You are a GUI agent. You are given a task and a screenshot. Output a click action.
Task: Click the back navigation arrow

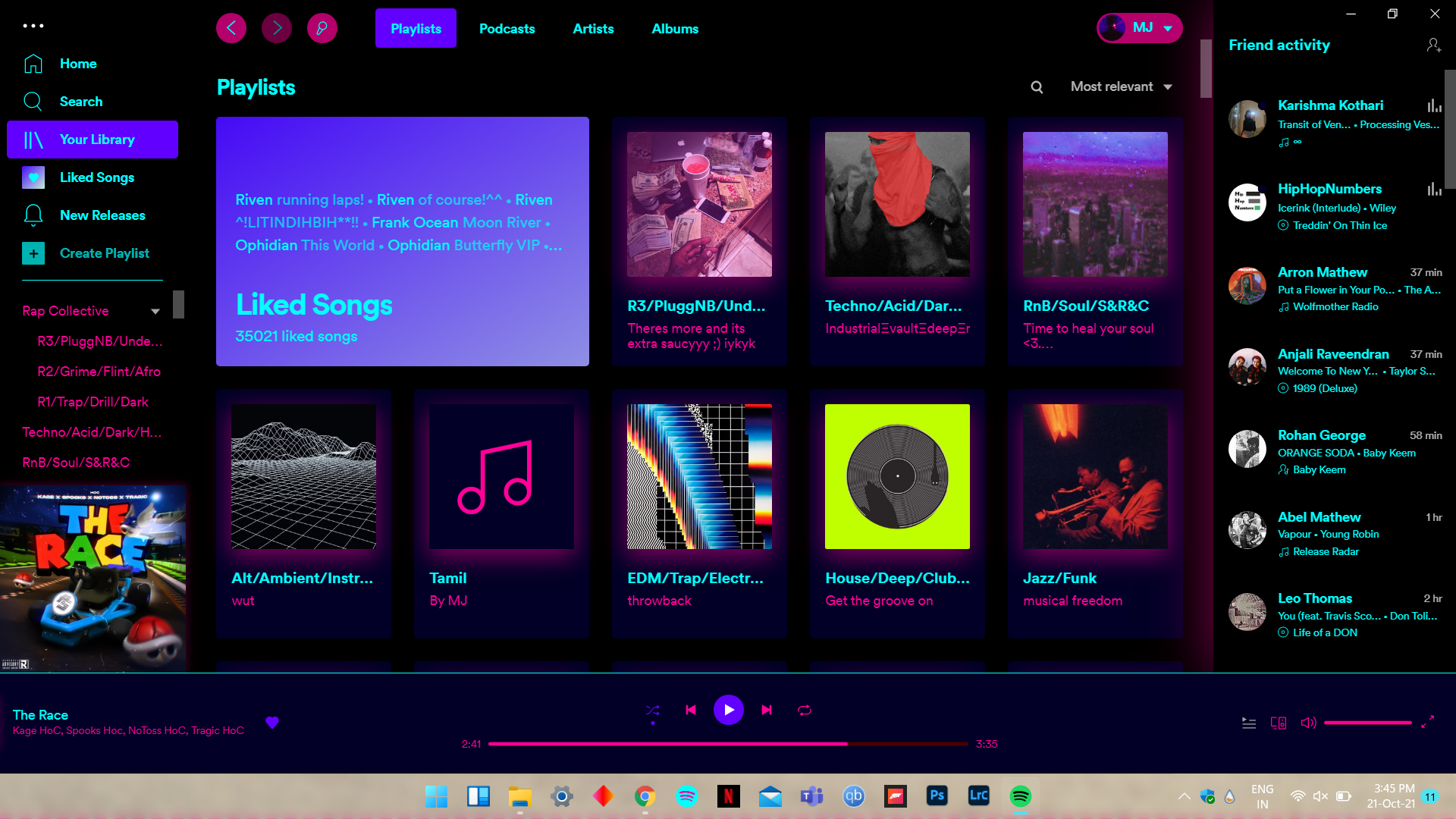tap(231, 27)
